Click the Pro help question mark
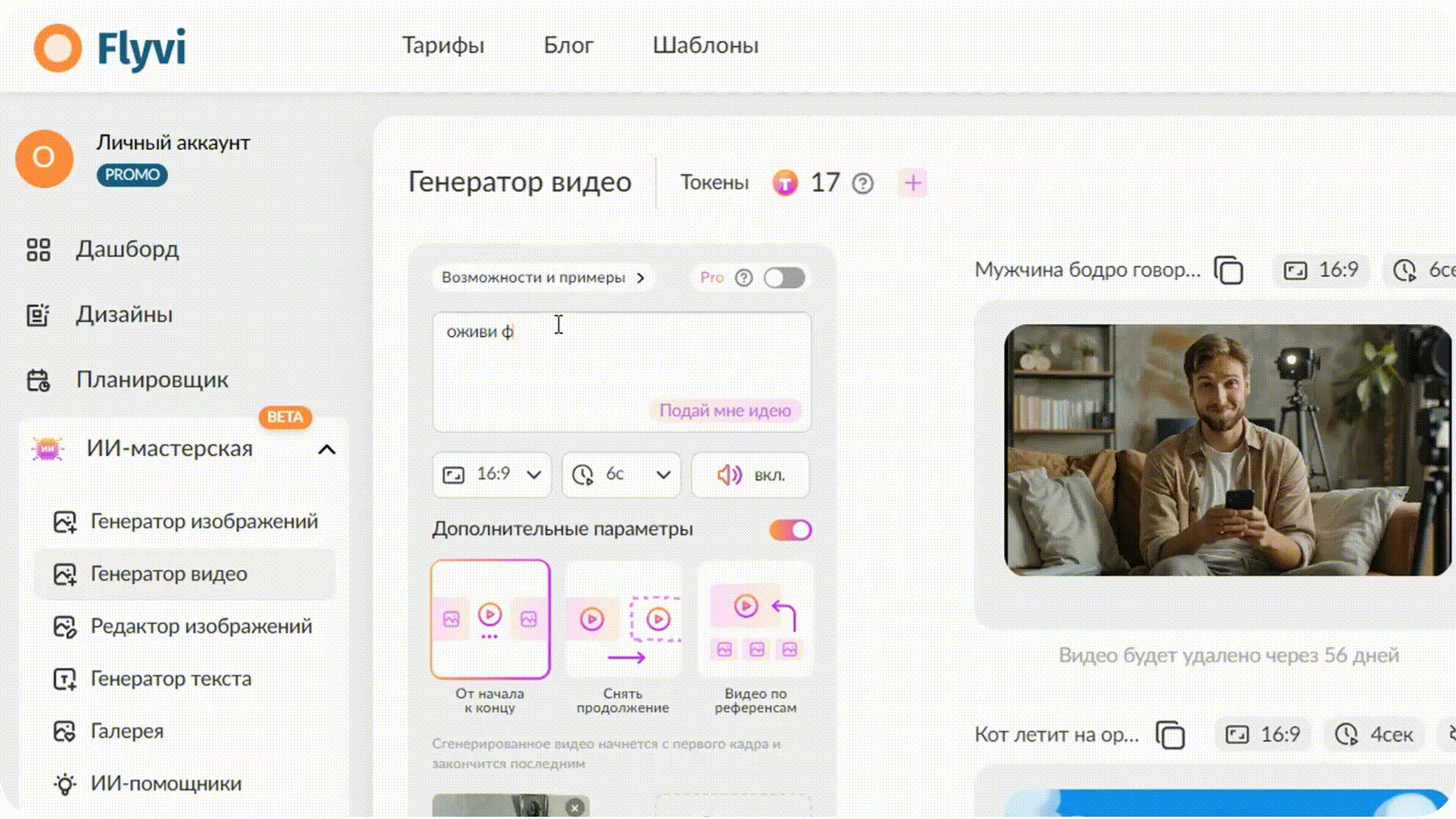This screenshot has height=819, width=1456. pyautogui.click(x=744, y=278)
